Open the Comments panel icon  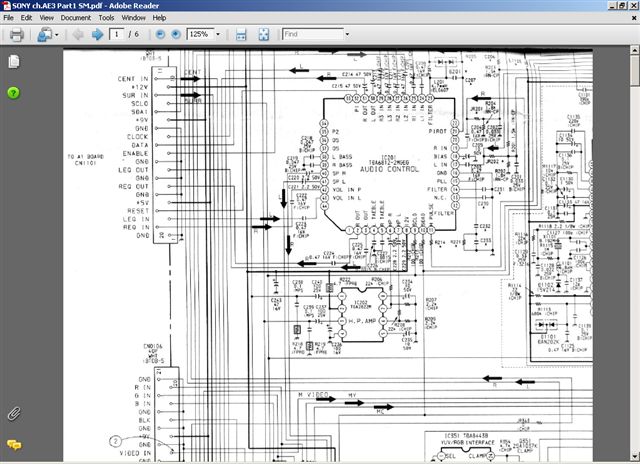click(13, 445)
